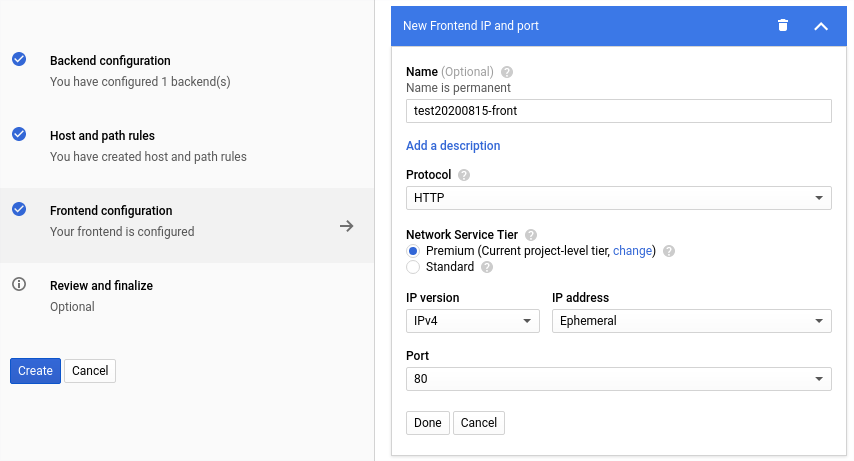Click the Name field containing test20200815-front
Image resolution: width=854 pixels, height=461 pixels.
[x=619, y=111]
